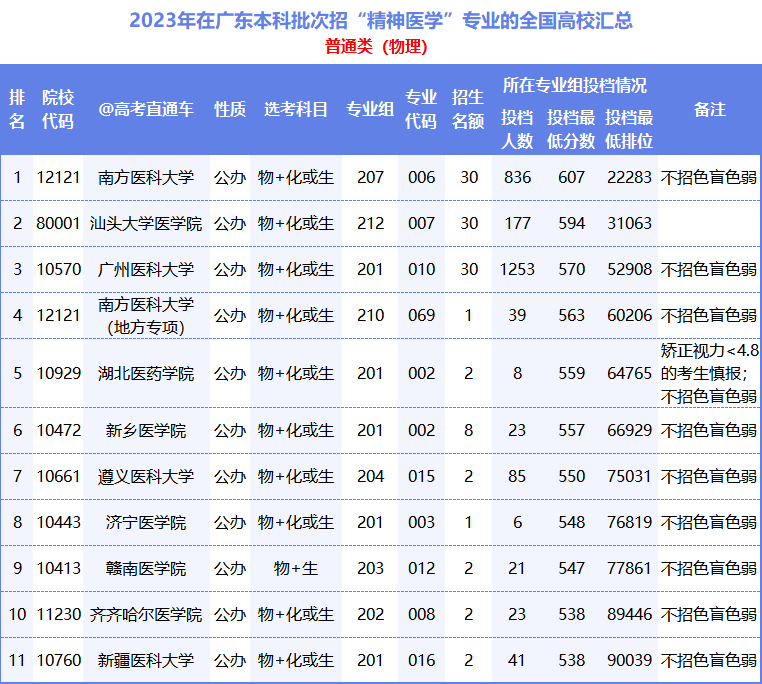Click the lowest score '547'
This screenshot has width=762, height=684.
572,568
